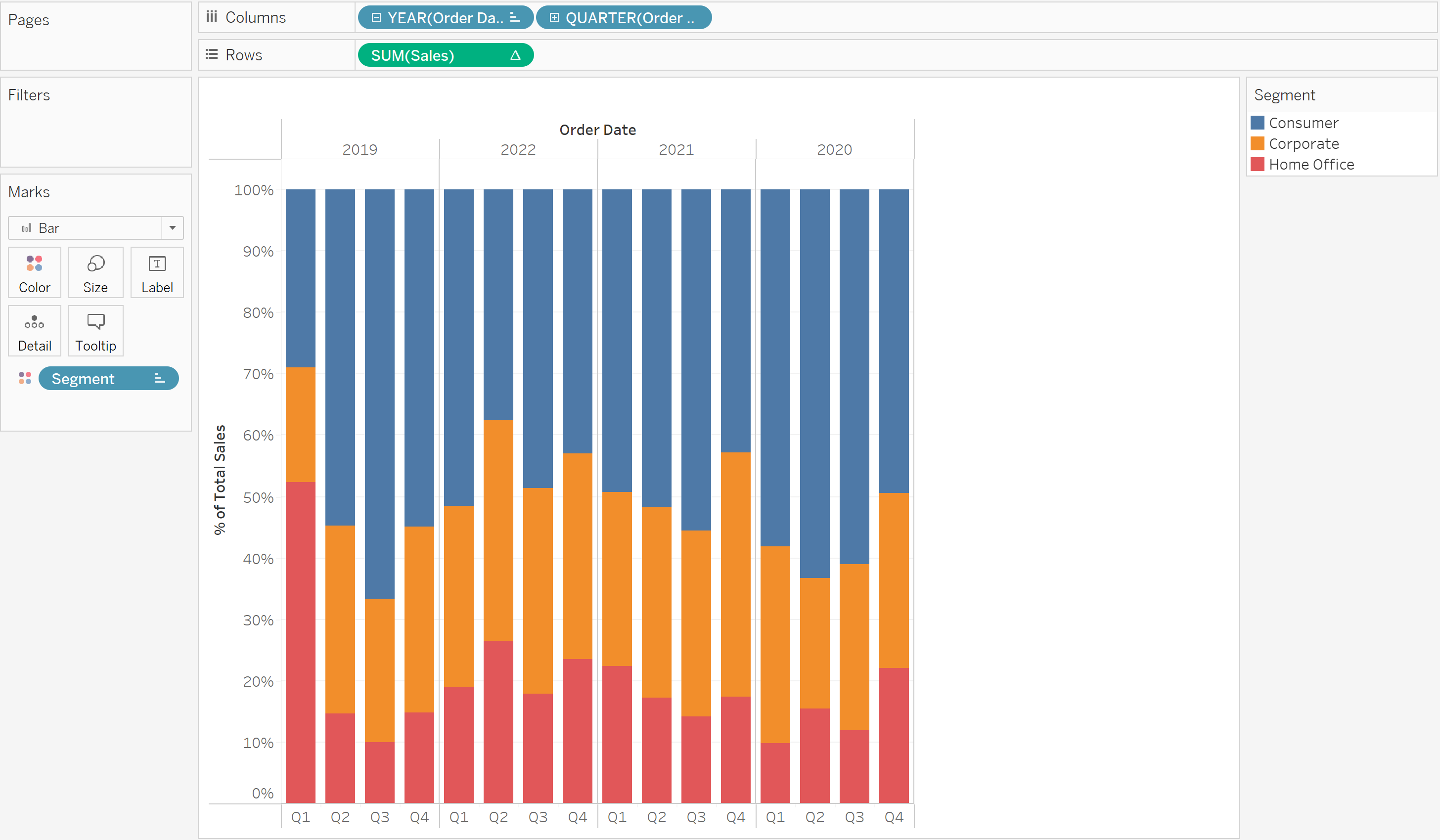Select the Home Office legend entry

point(1311,165)
